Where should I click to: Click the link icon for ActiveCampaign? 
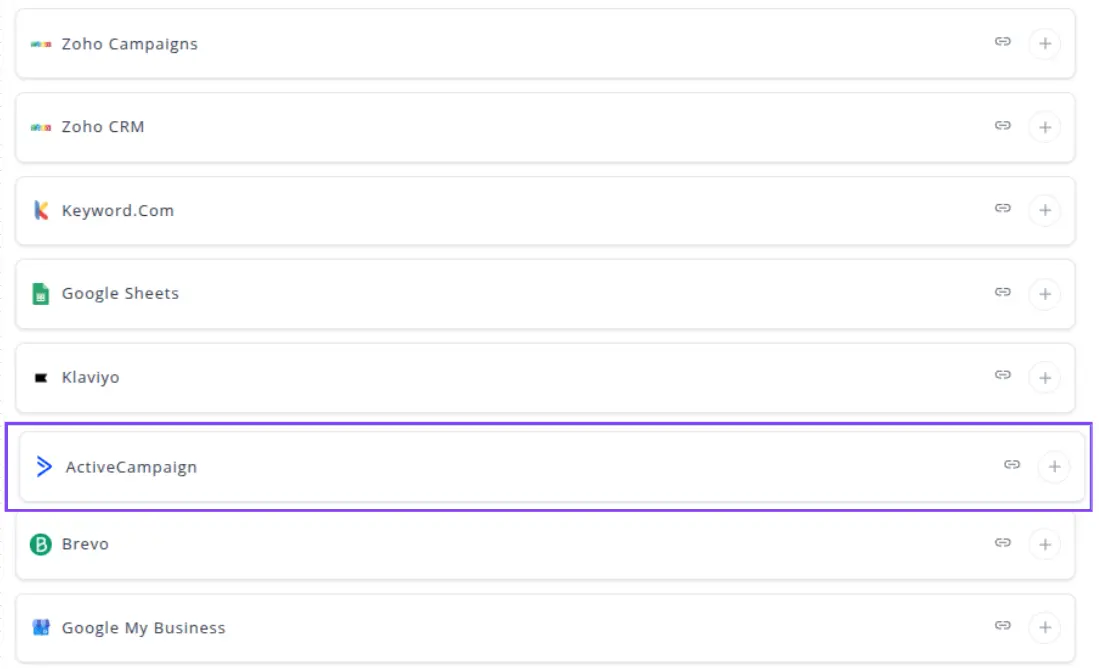tap(1012, 464)
